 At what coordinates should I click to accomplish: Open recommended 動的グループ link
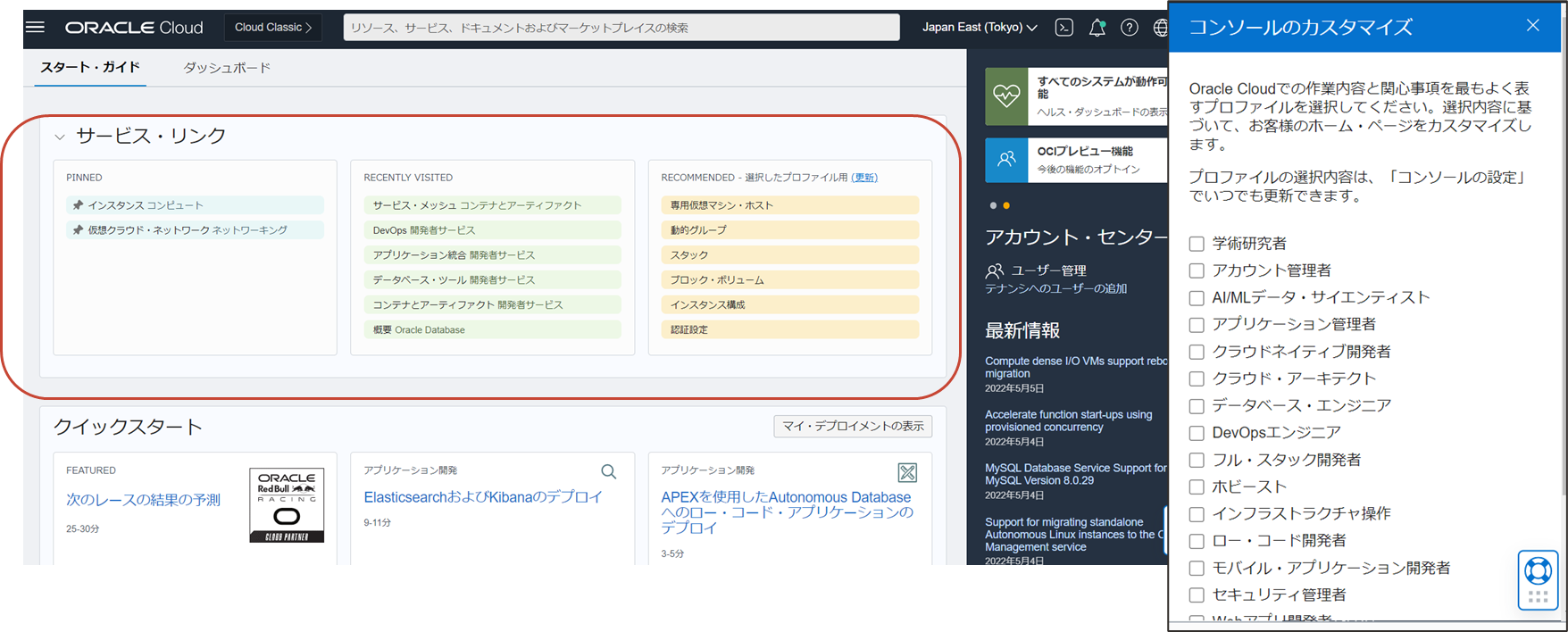(x=789, y=230)
